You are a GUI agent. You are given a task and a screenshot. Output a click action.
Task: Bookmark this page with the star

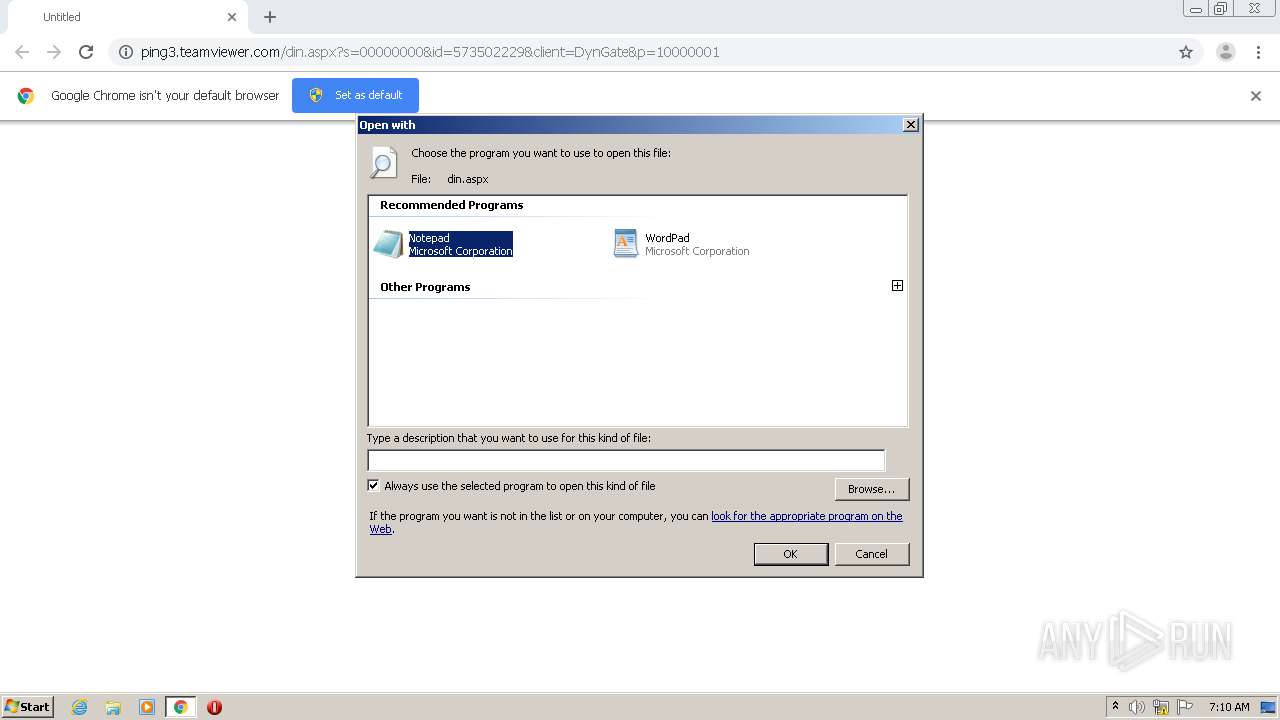tap(1186, 52)
